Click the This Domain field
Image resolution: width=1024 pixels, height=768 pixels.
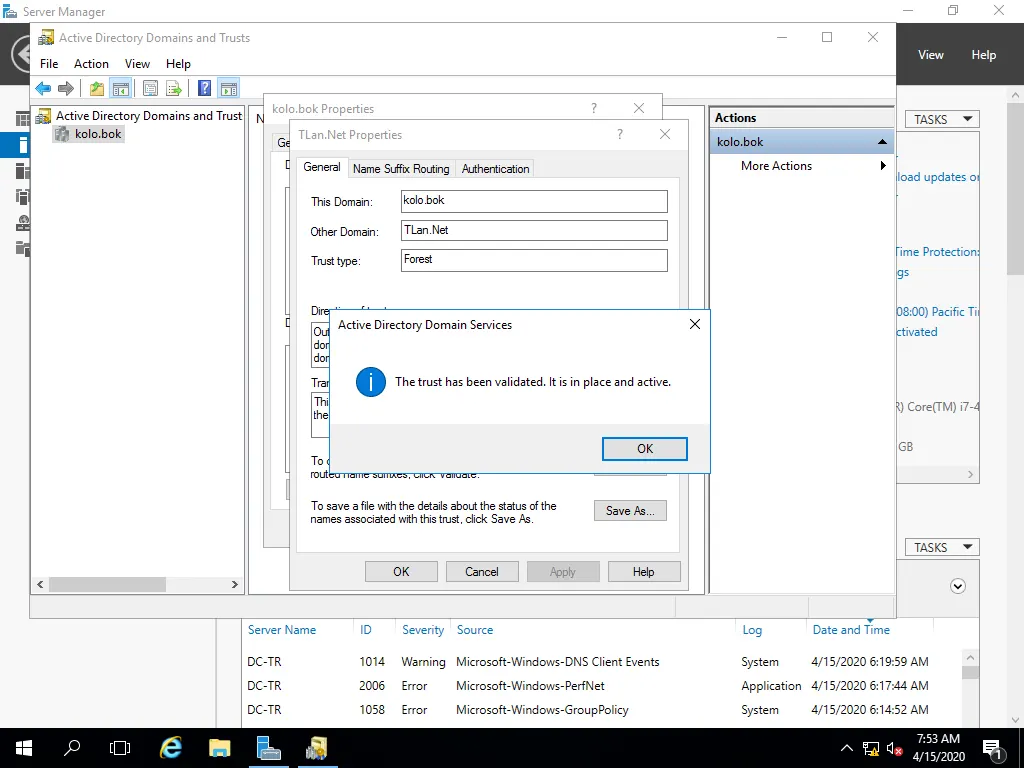[534, 201]
